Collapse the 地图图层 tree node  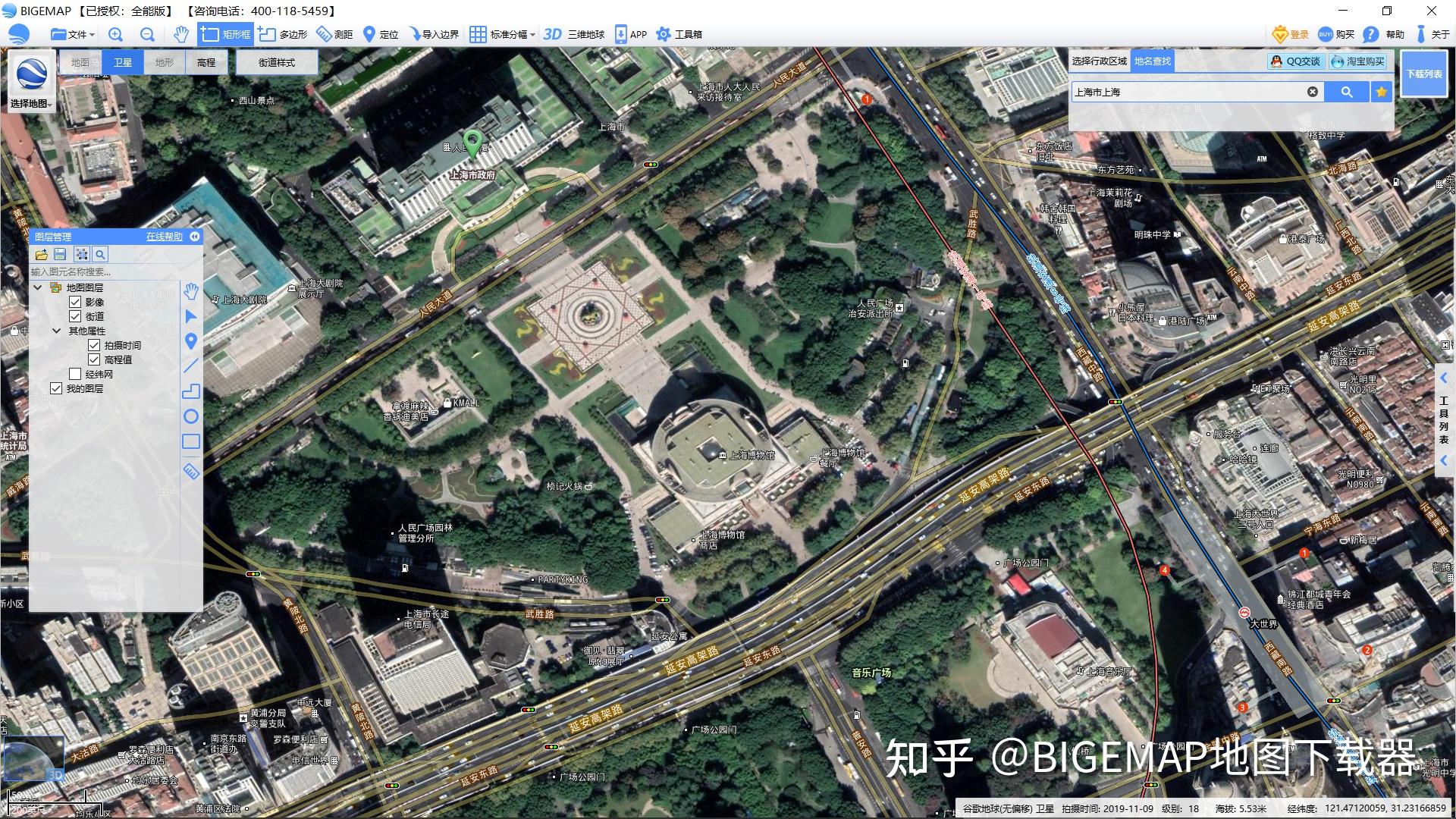click(38, 287)
